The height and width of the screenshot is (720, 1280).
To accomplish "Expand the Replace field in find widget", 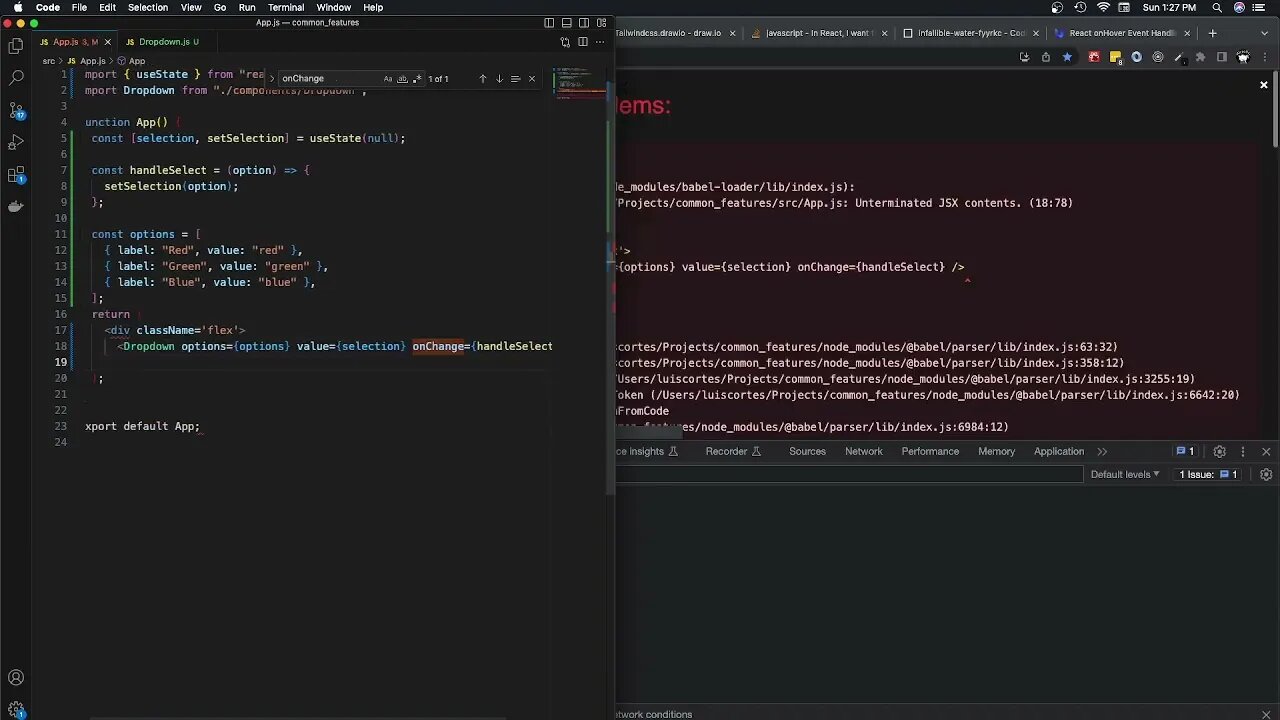I will [x=271, y=79].
